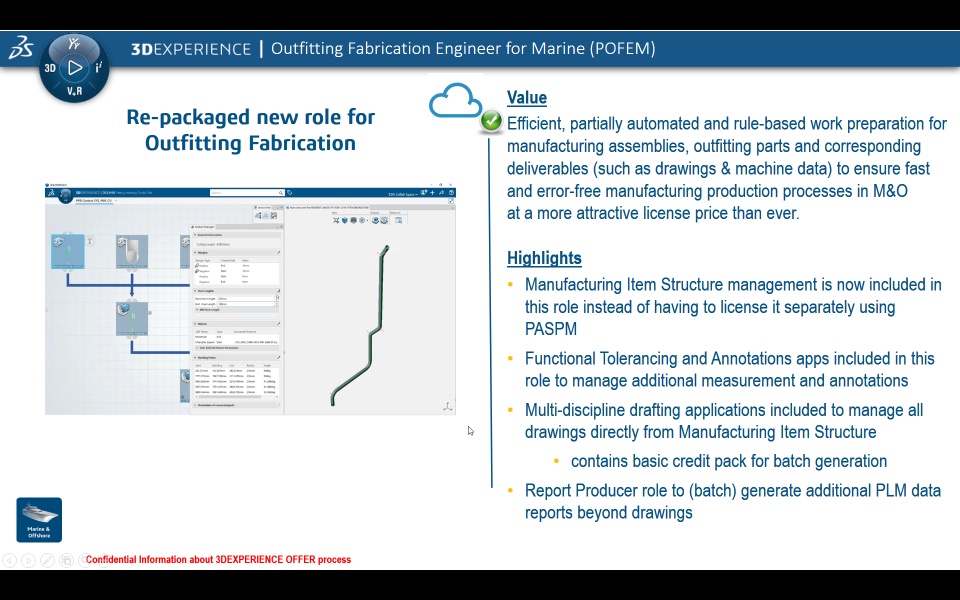The height and width of the screenshot is (600, 960).
Task: Select the highlighted first manufacturing item tile
Action: tap(68, 252)
